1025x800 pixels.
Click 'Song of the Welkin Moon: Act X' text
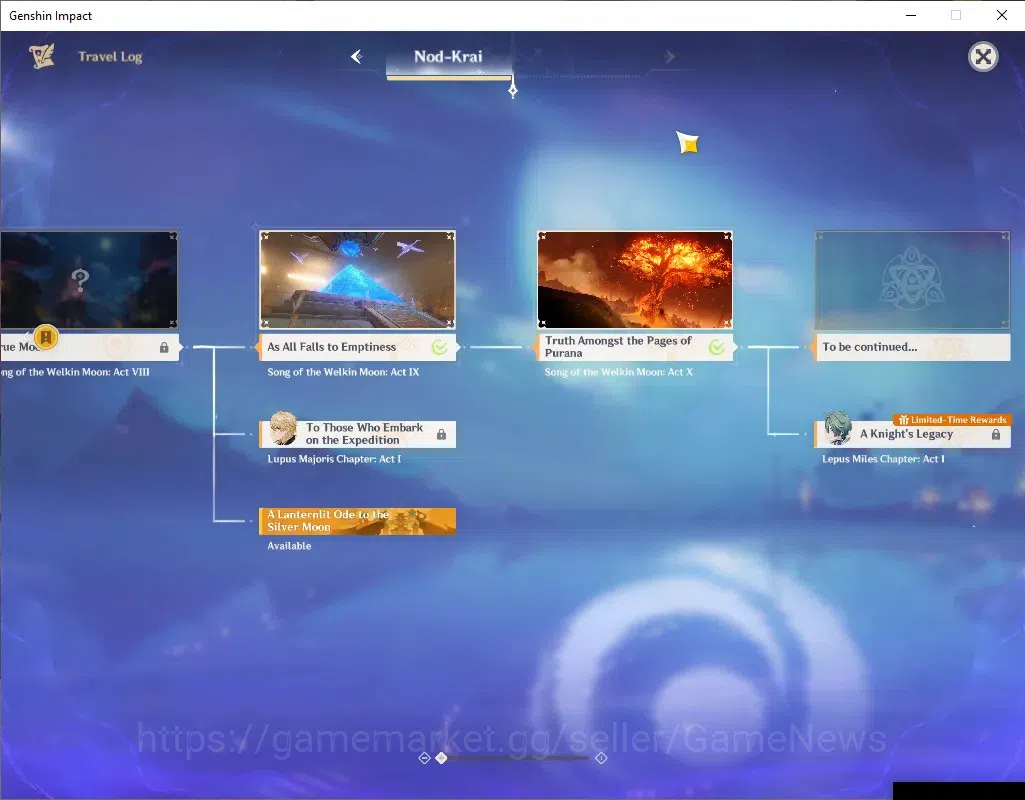click(x=618, y=372)
